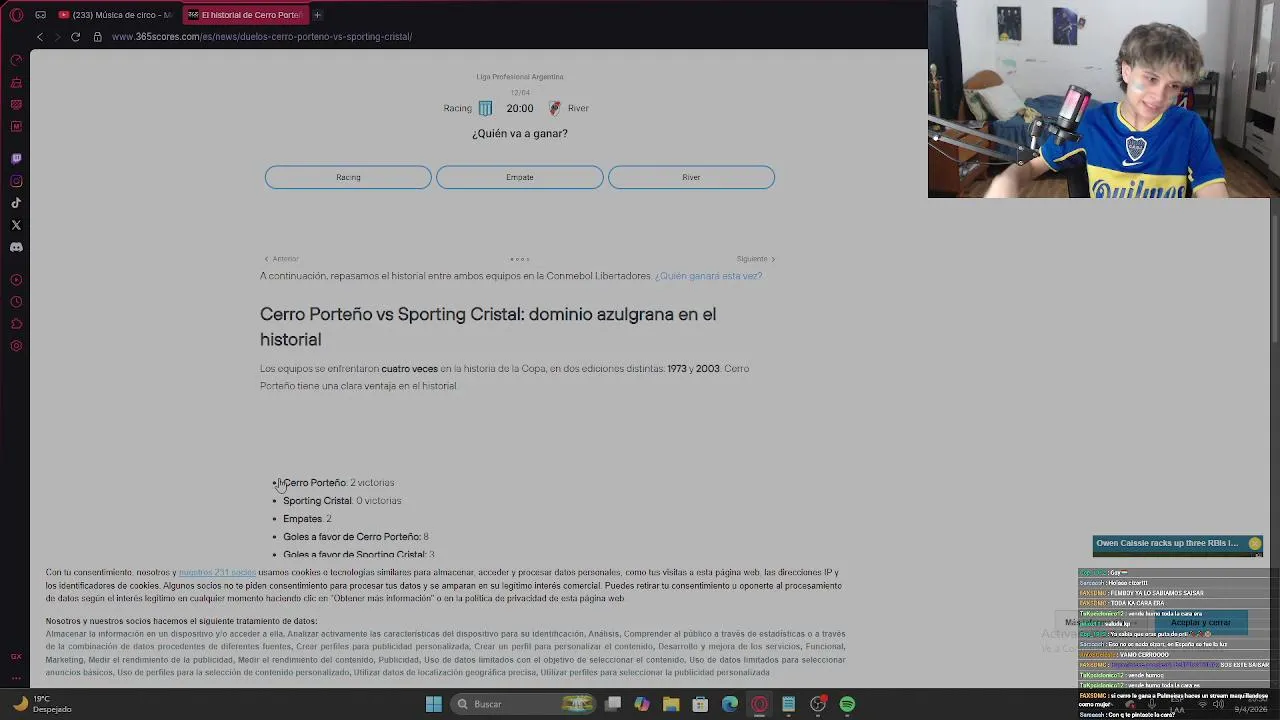Switch to Opera GX taskbar icon

759,704
